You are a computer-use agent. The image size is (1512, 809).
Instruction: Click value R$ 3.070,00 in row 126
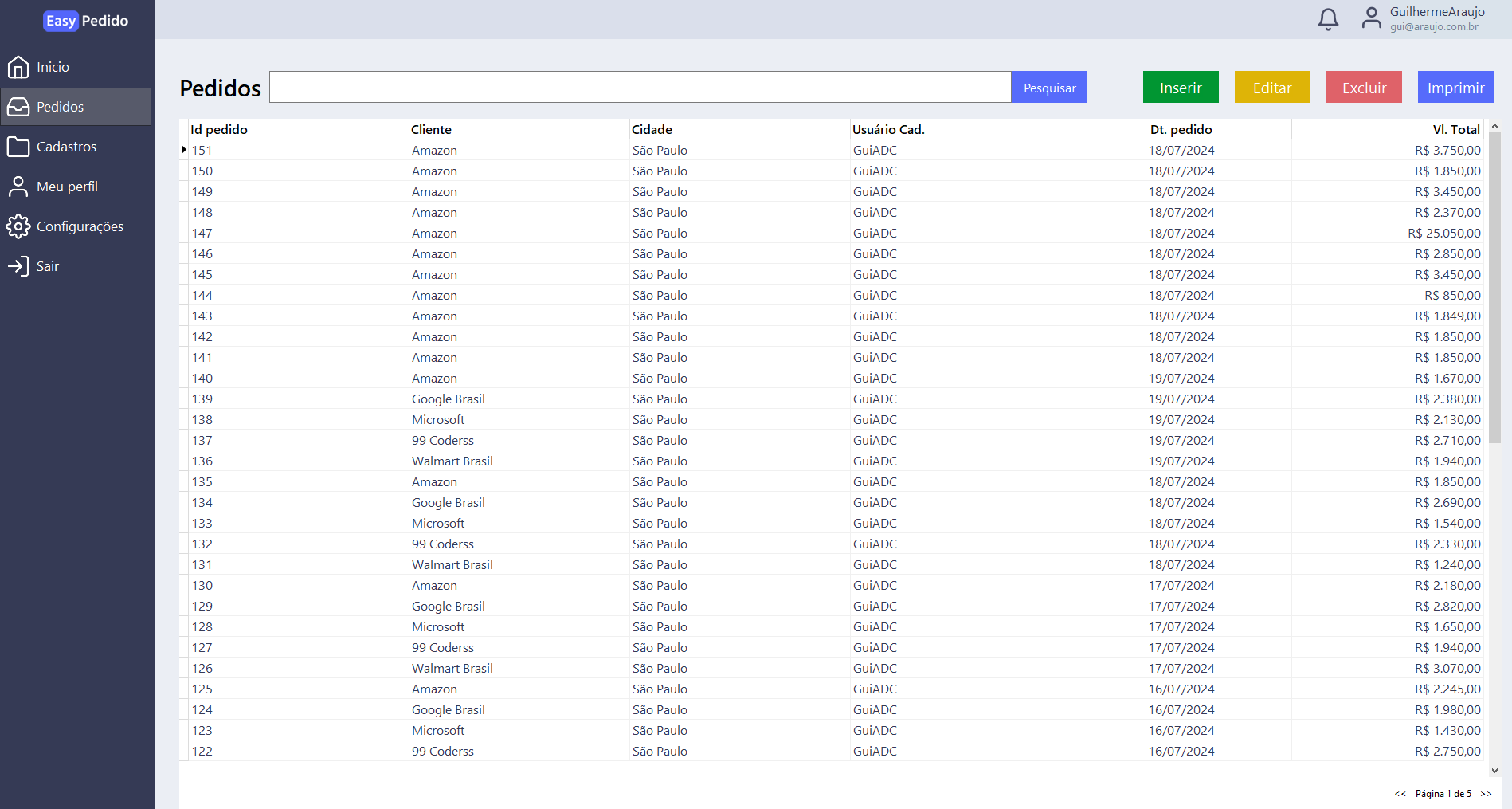click(x=1448, y=668)
